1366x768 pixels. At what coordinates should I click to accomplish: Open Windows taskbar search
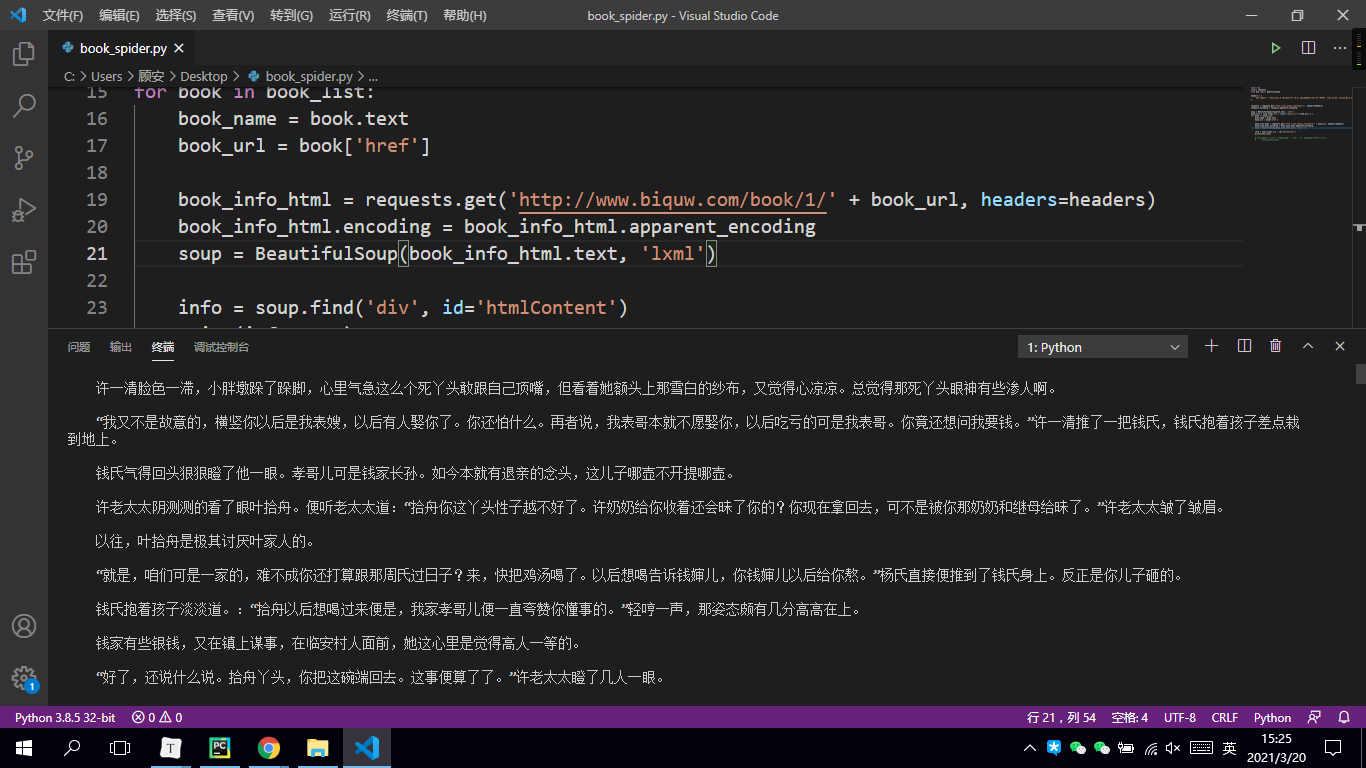point(72,747)
